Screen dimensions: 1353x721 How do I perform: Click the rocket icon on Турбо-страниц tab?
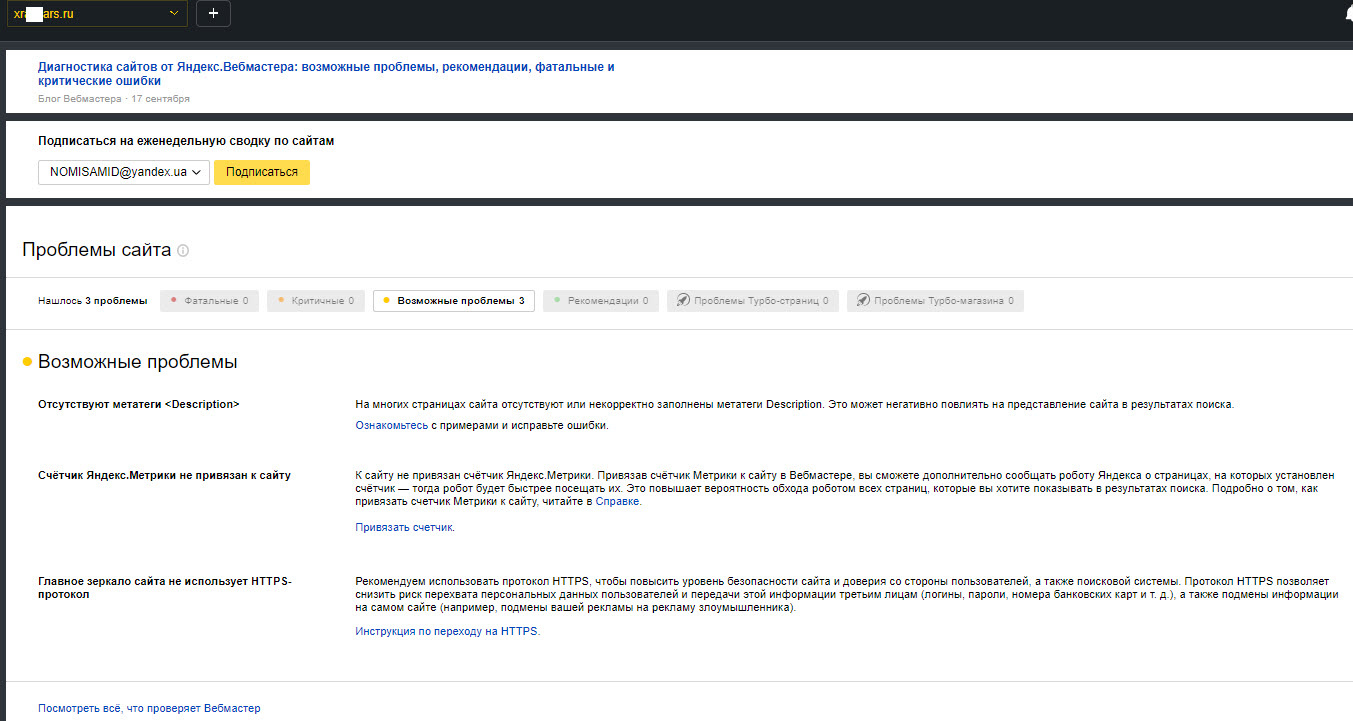pos(683,300)
